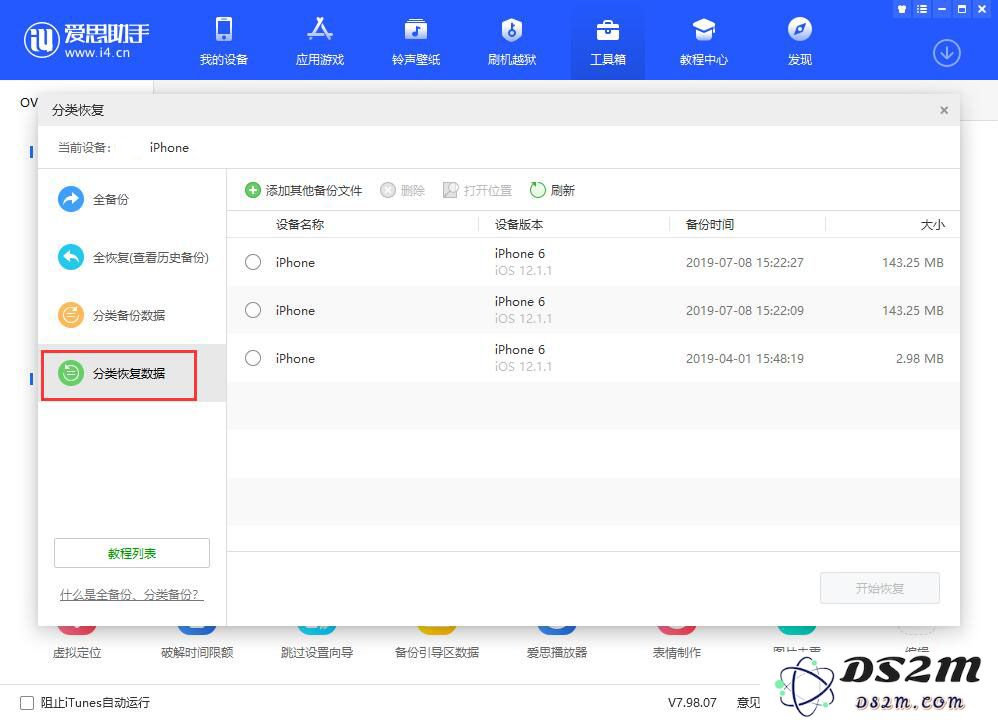
Task: Open the 我的设备 device icon
Action: (223, 41)
